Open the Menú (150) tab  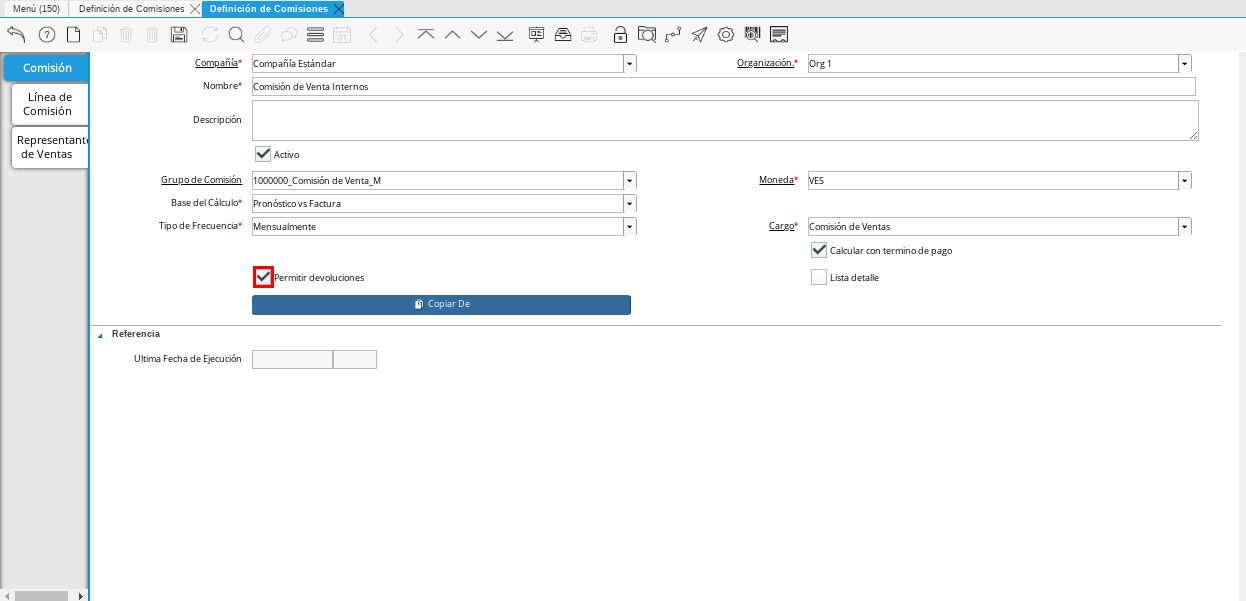(35, 8)
